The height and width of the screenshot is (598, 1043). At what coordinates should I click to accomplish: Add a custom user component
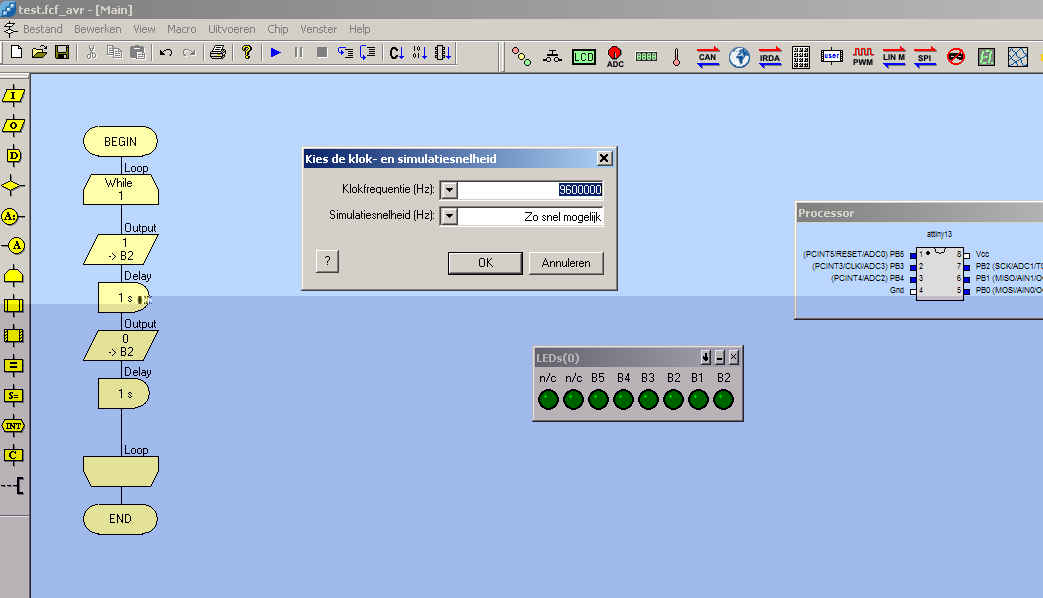[x=831, y=57]
